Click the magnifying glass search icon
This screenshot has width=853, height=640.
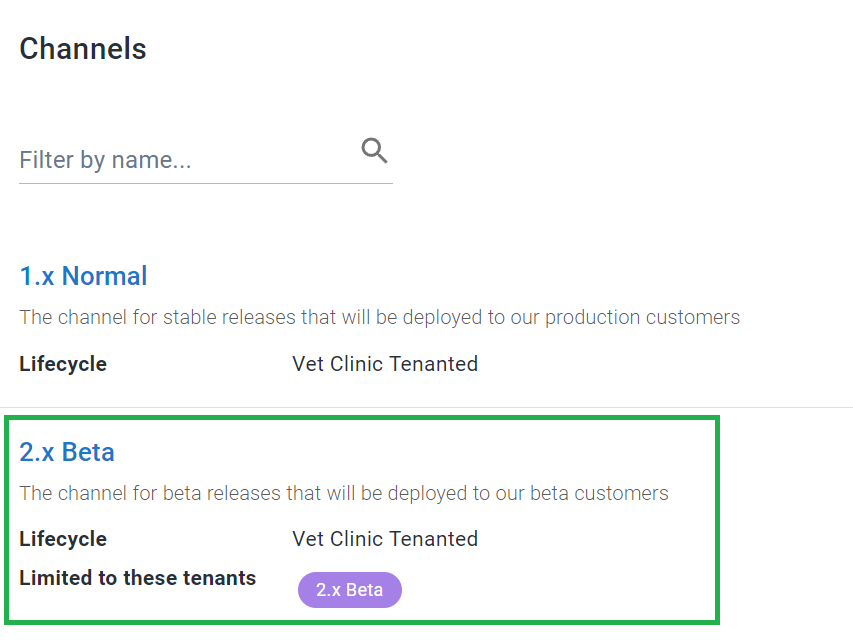tap(374, 150)
